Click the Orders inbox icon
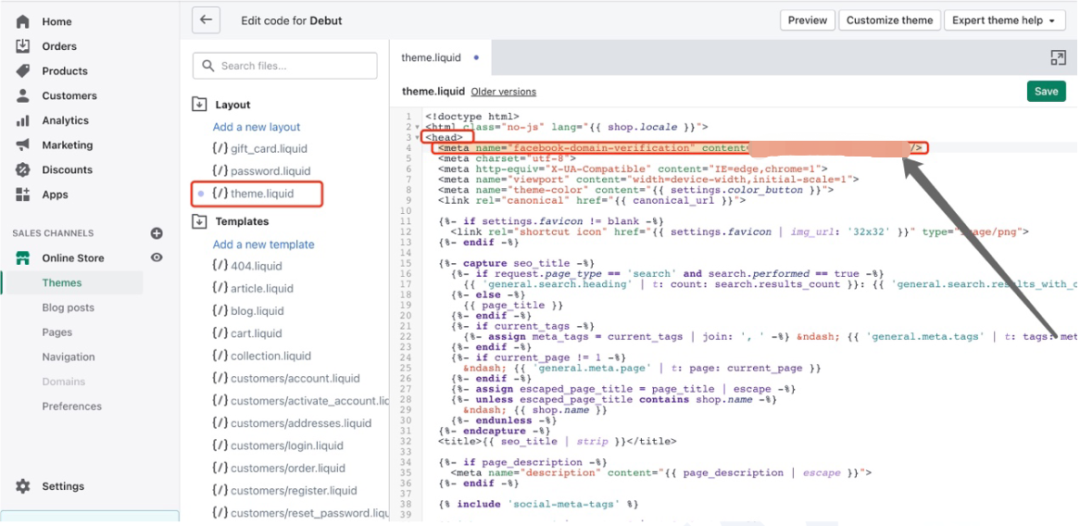 [23, 46]
